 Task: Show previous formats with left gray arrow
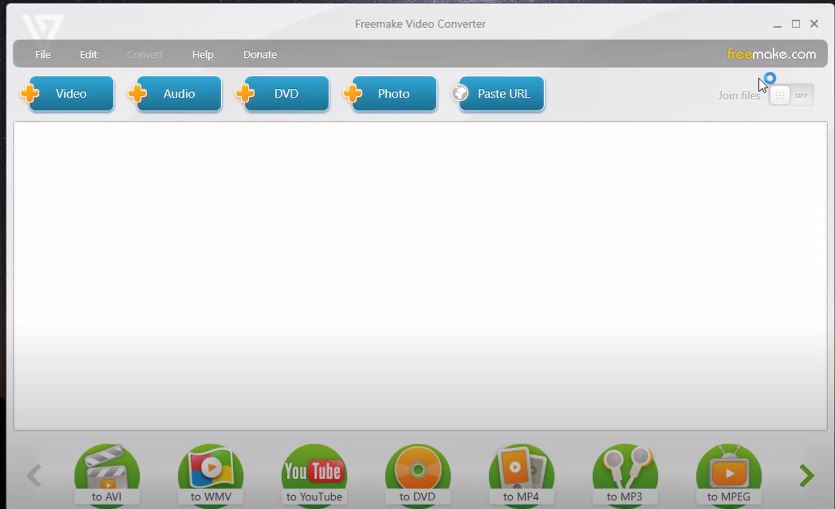pyautogui.click(x=34, y=475)
